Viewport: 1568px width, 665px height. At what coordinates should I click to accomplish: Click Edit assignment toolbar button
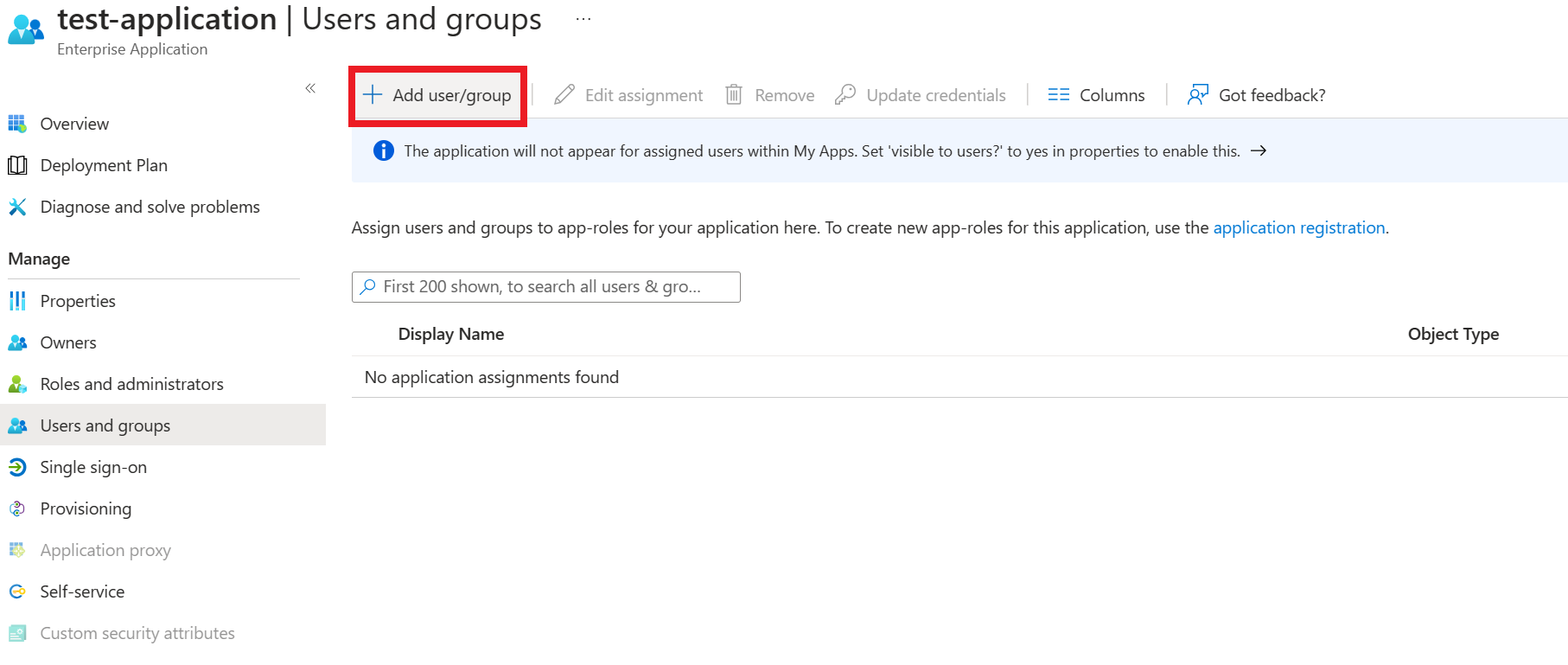click(628, 95)
